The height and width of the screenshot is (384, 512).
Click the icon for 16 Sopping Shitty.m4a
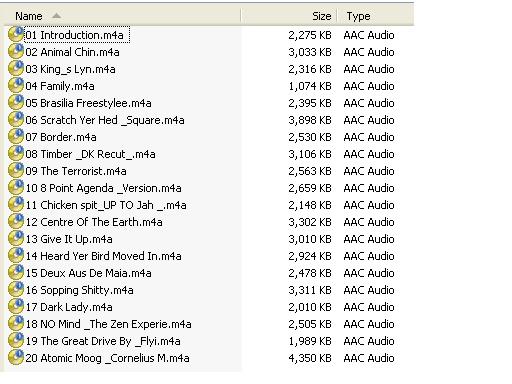click(x=16, y=290)
